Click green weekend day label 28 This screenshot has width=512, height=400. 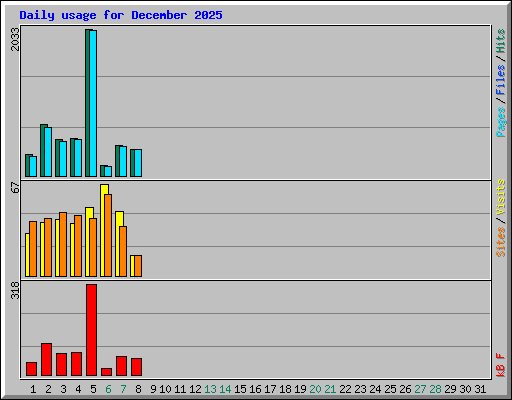click(435, 389)
